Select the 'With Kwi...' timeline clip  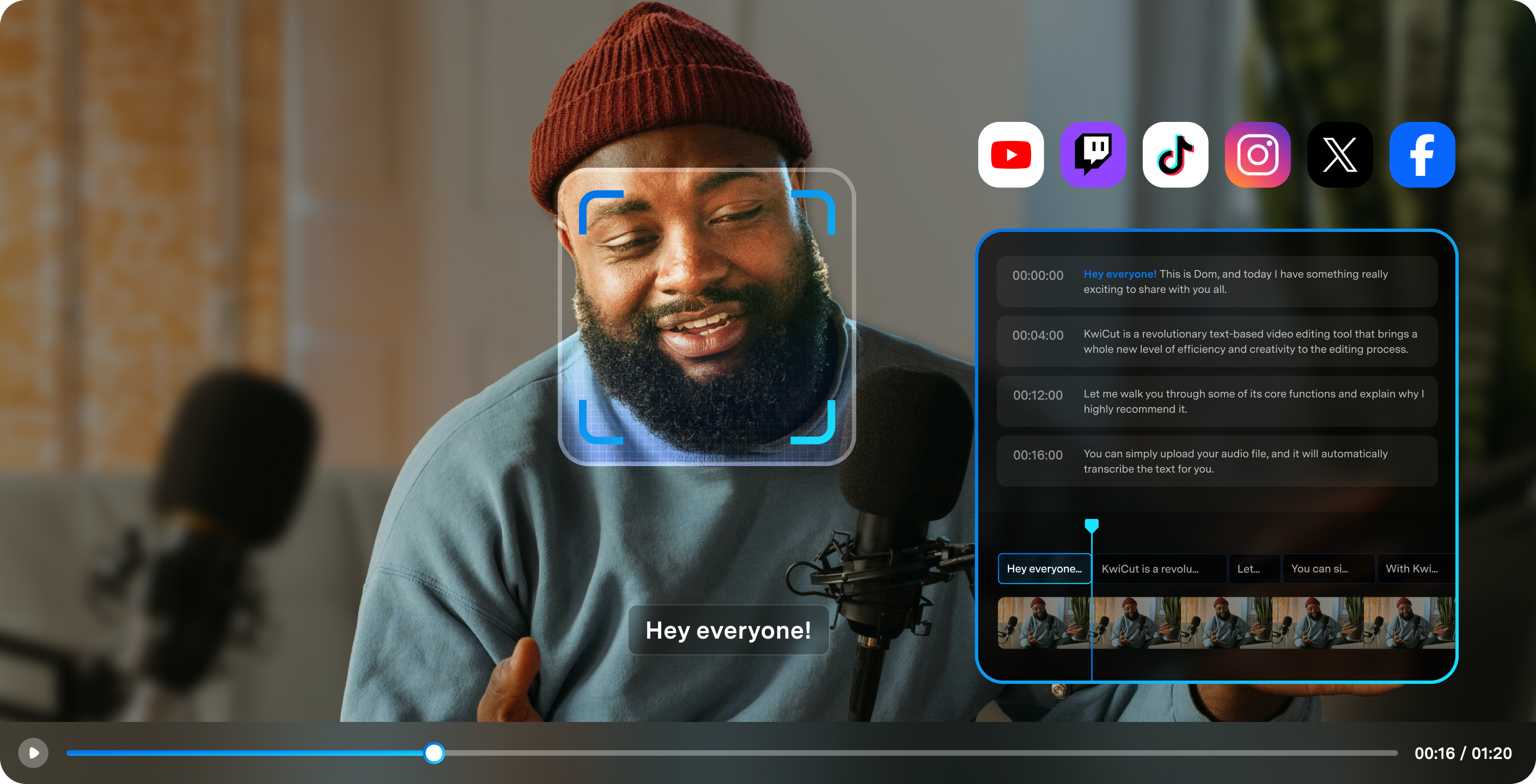(x=1416, y=569)
